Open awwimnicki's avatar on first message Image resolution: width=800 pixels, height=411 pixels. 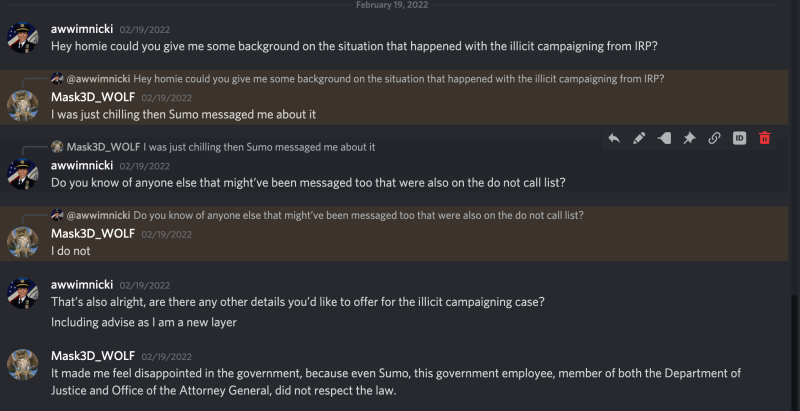tap(22, 38)
